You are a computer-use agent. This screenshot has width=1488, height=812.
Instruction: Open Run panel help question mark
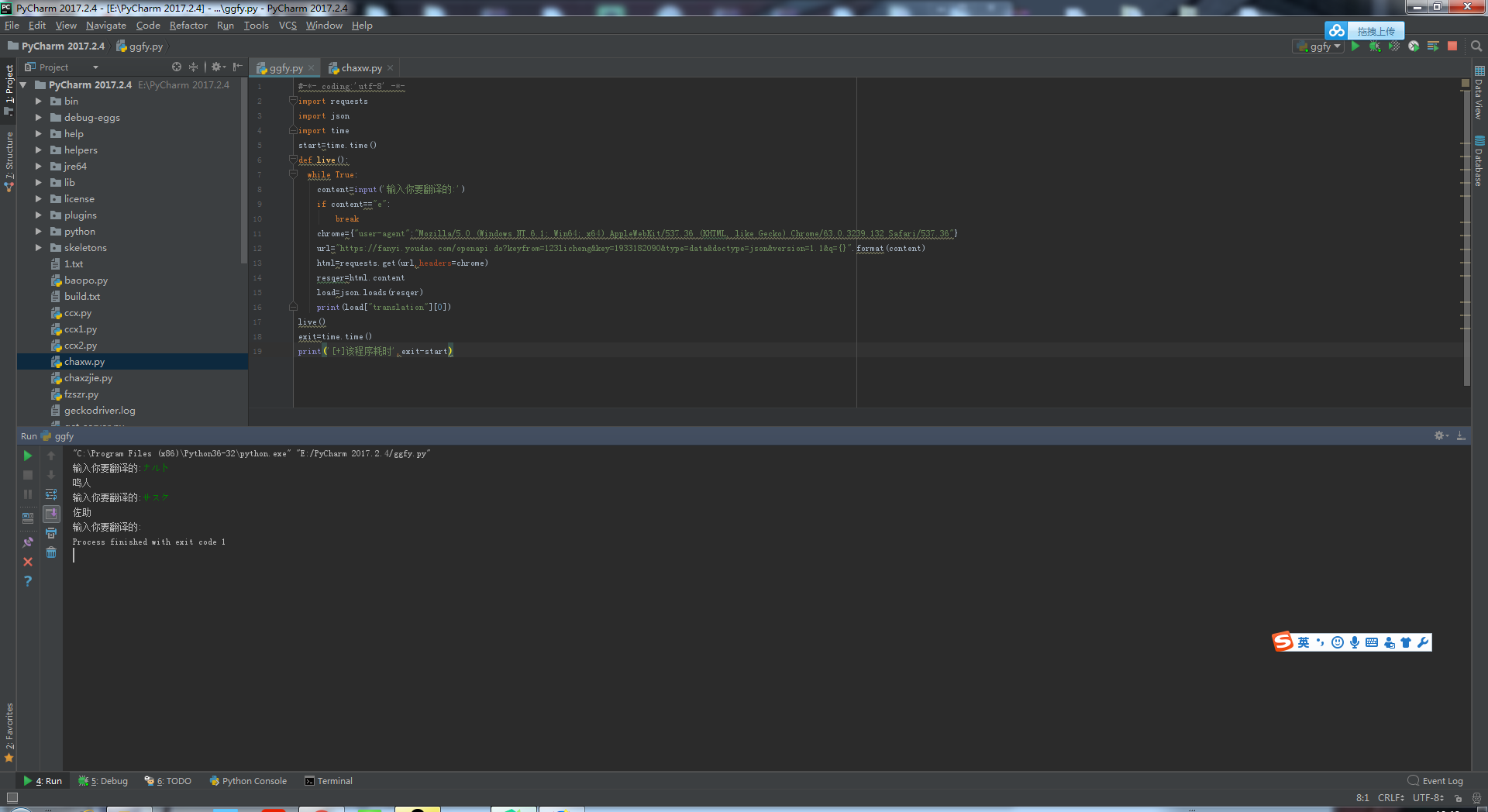pyautogui.click(x=28, y=581)
